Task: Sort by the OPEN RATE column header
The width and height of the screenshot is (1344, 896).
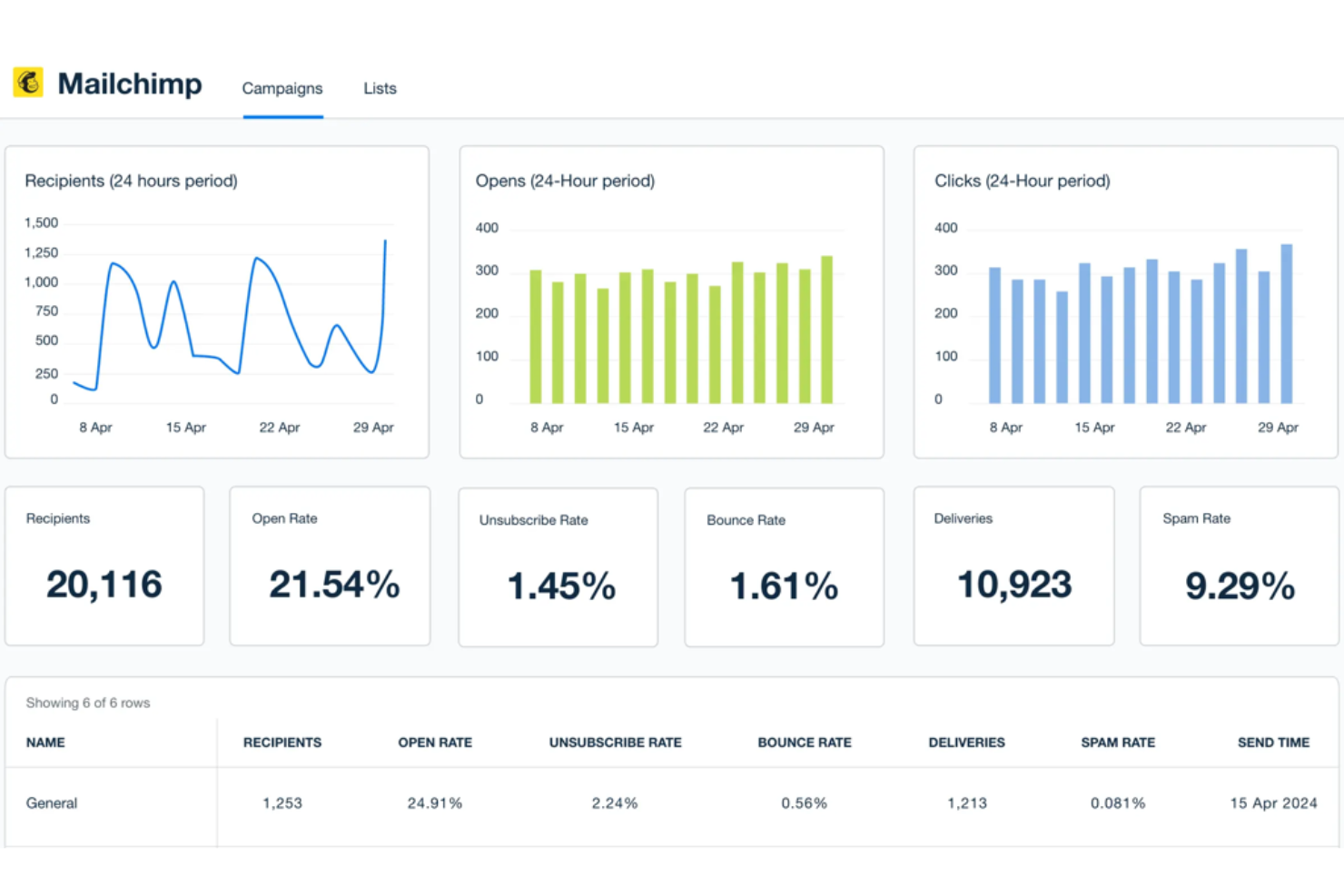Action: click(x=435, y=743)
